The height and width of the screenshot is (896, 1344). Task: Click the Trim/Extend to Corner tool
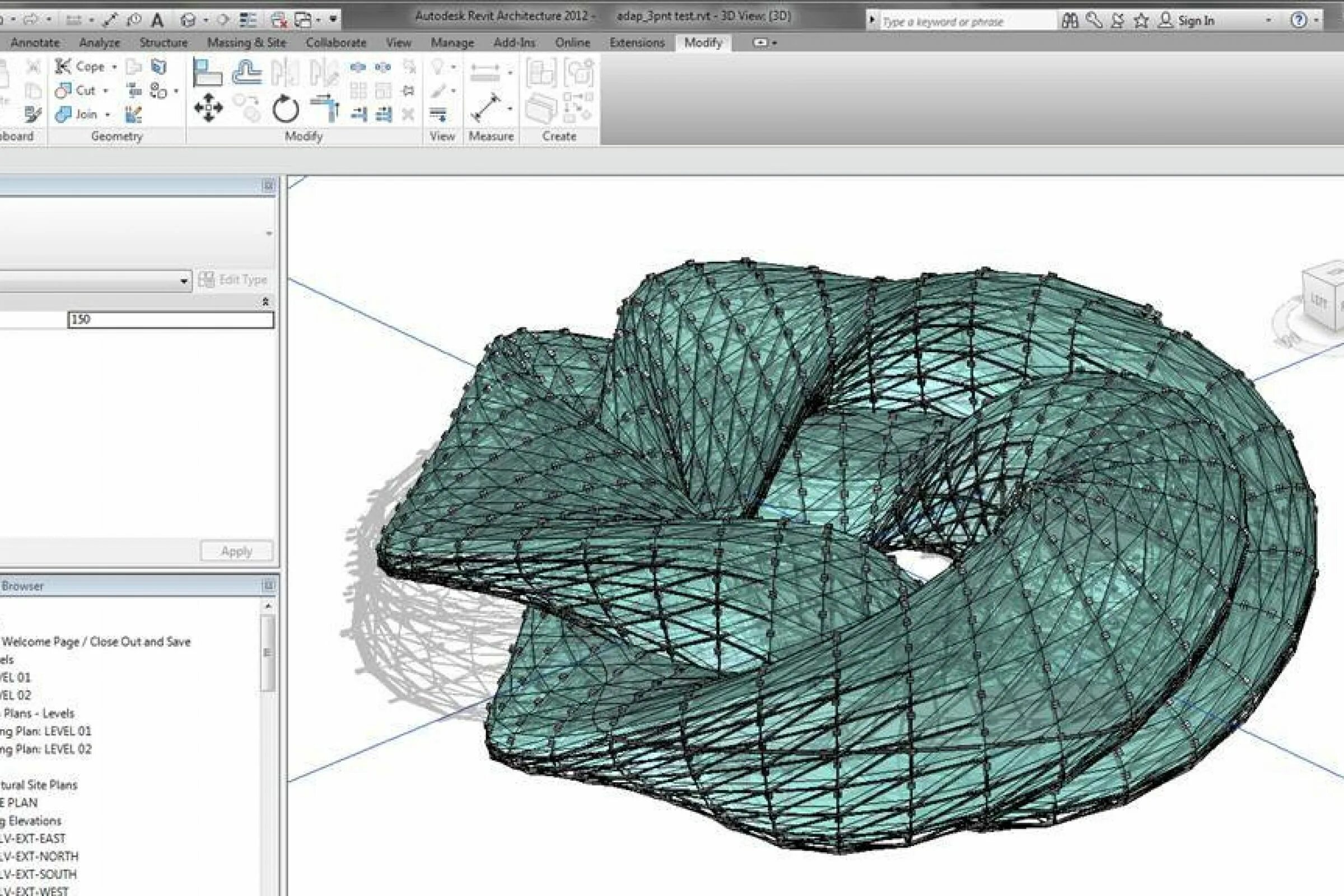pos(325,108)
